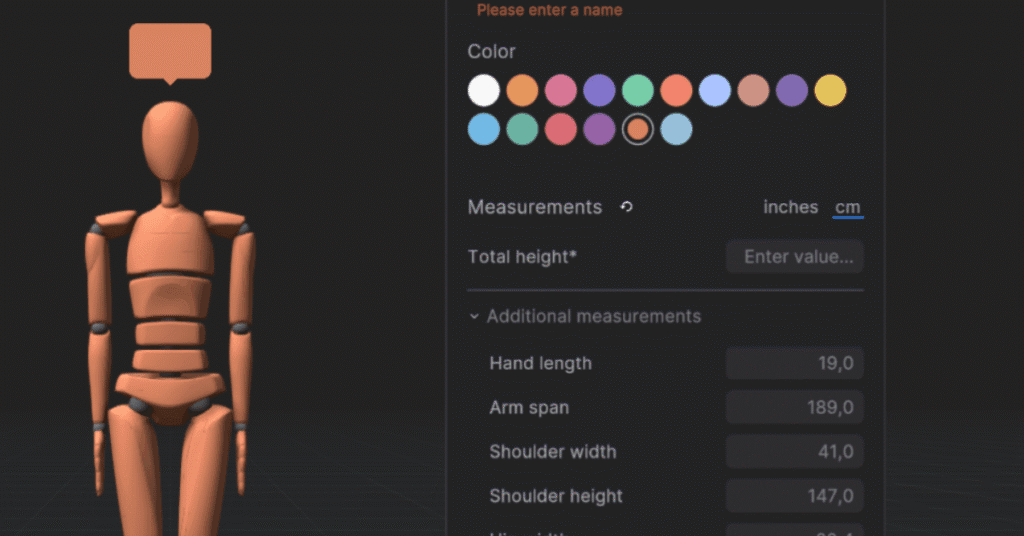Click the reset measurements icon
1024x536 pixels.
[626, 207]
